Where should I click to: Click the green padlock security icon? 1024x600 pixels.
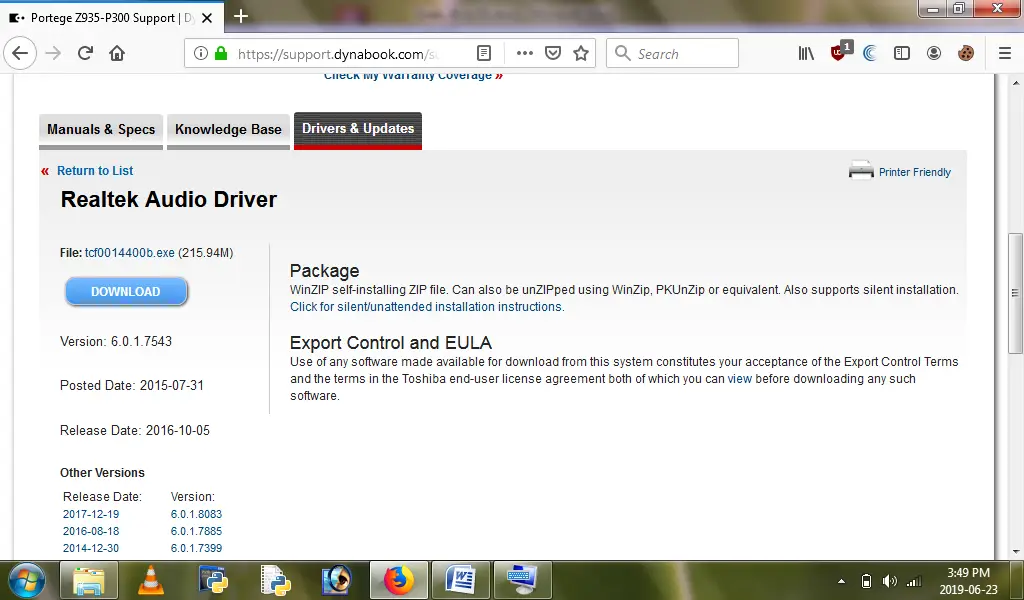coord(221,54)
